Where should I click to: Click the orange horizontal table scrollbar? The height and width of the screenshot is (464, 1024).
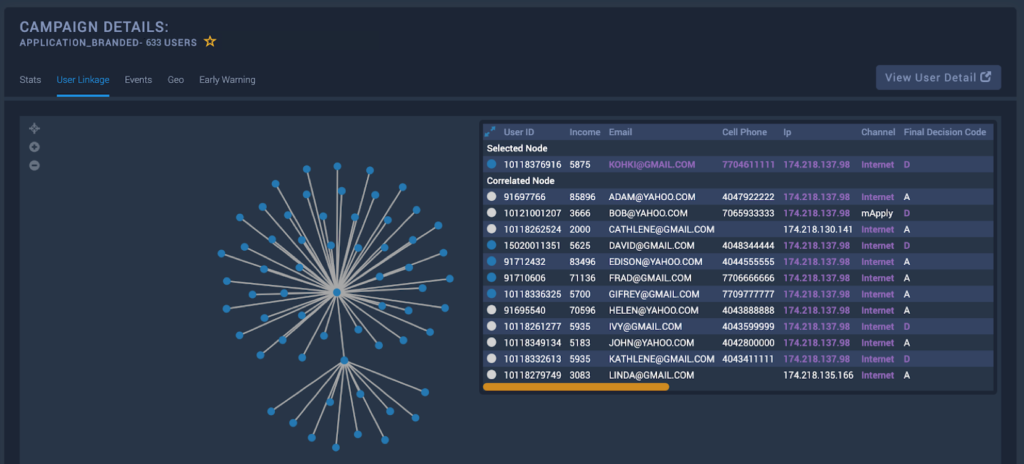pos(576,387)
